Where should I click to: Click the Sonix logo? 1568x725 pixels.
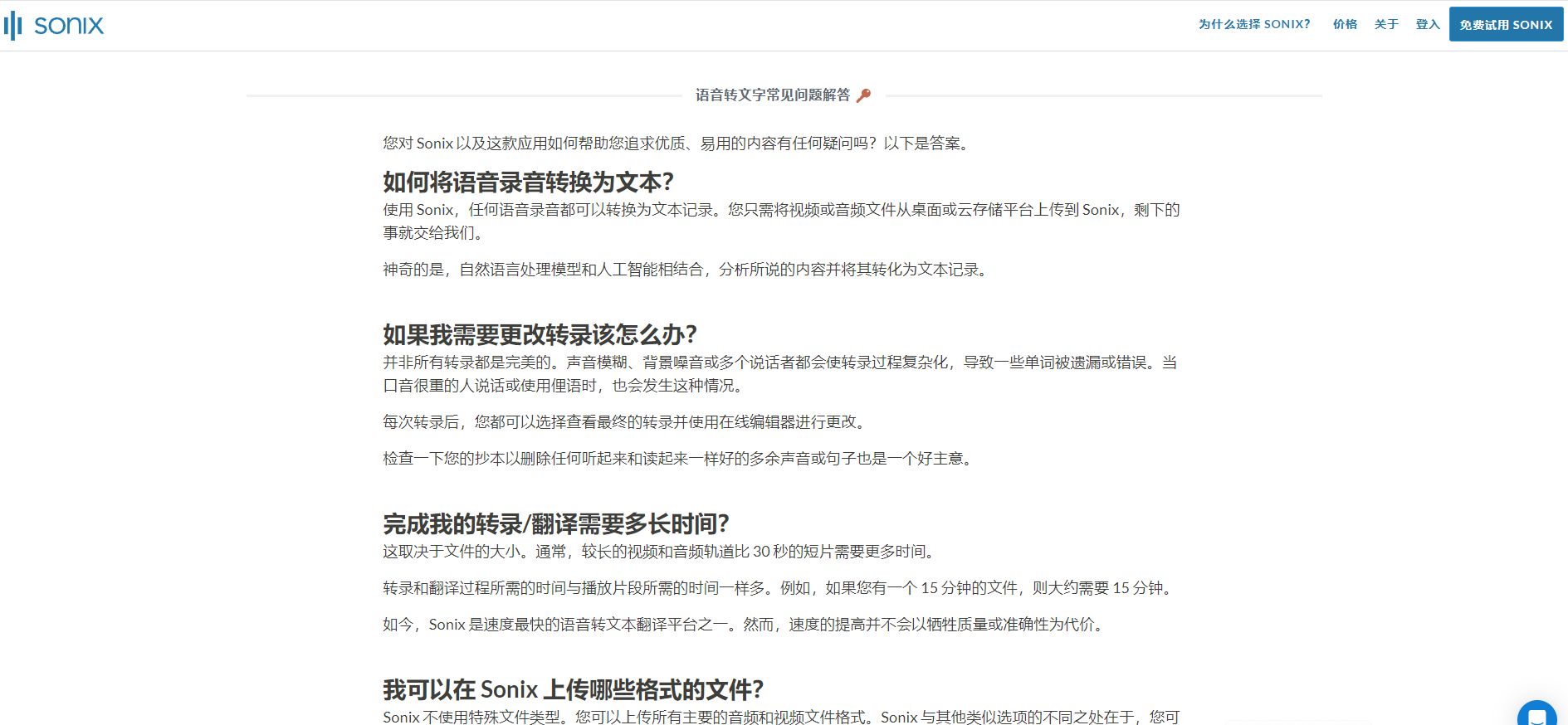click(54, 25)
